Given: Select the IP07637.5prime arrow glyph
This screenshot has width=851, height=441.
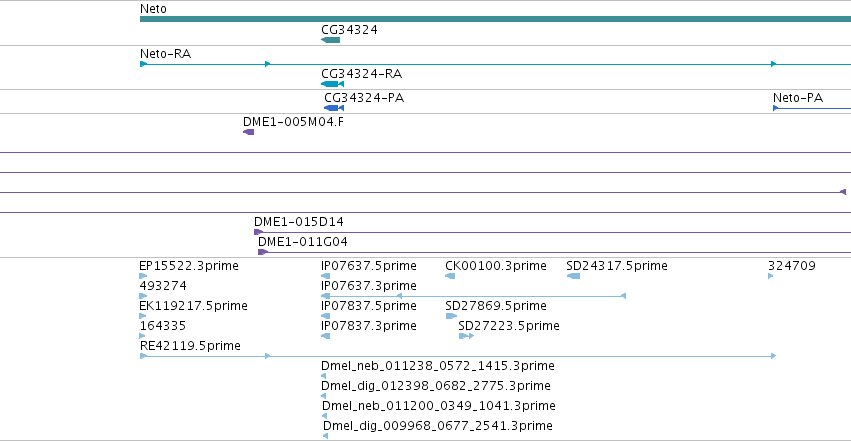Looking at the screenshot, I should click(x=326, y=276).
